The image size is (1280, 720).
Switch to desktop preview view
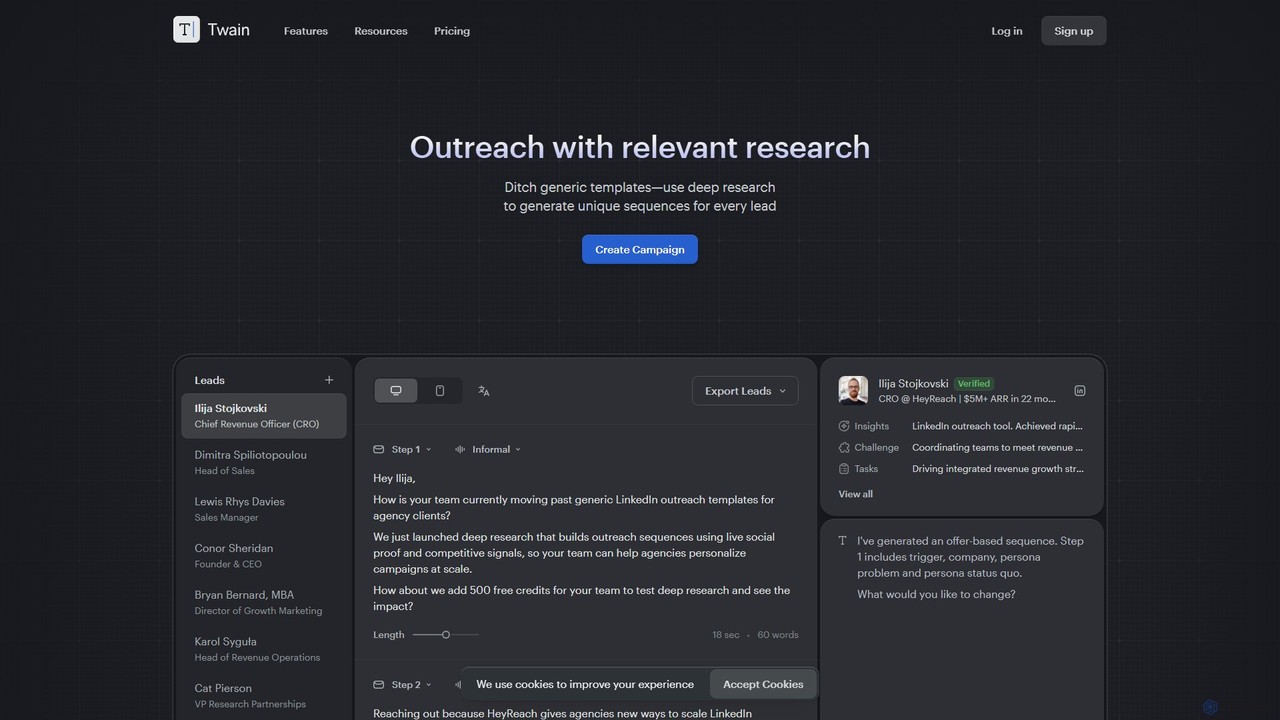point(396,391)
